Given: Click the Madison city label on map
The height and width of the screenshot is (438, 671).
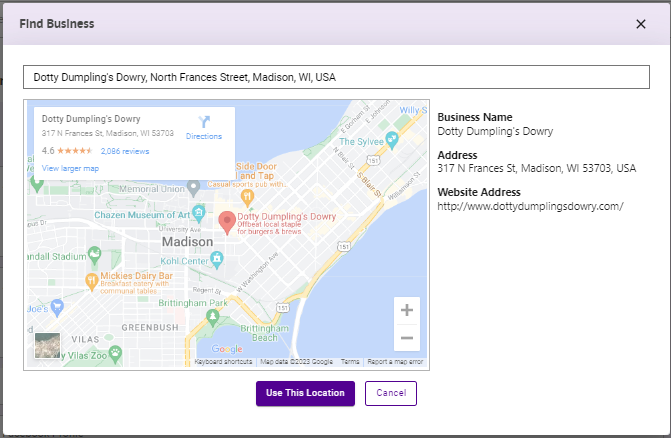Looking at the screenshot, I should 187,242.
